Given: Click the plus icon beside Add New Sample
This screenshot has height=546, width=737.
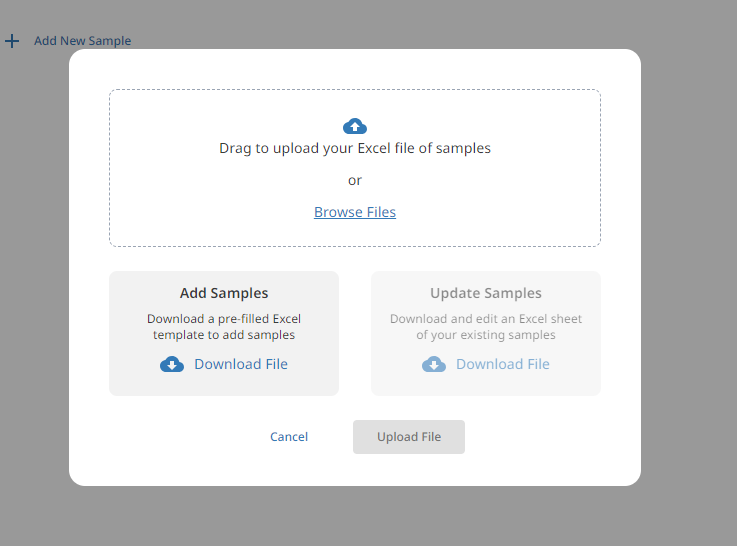Looking at the screenshot, I should [x=12, y=41].
